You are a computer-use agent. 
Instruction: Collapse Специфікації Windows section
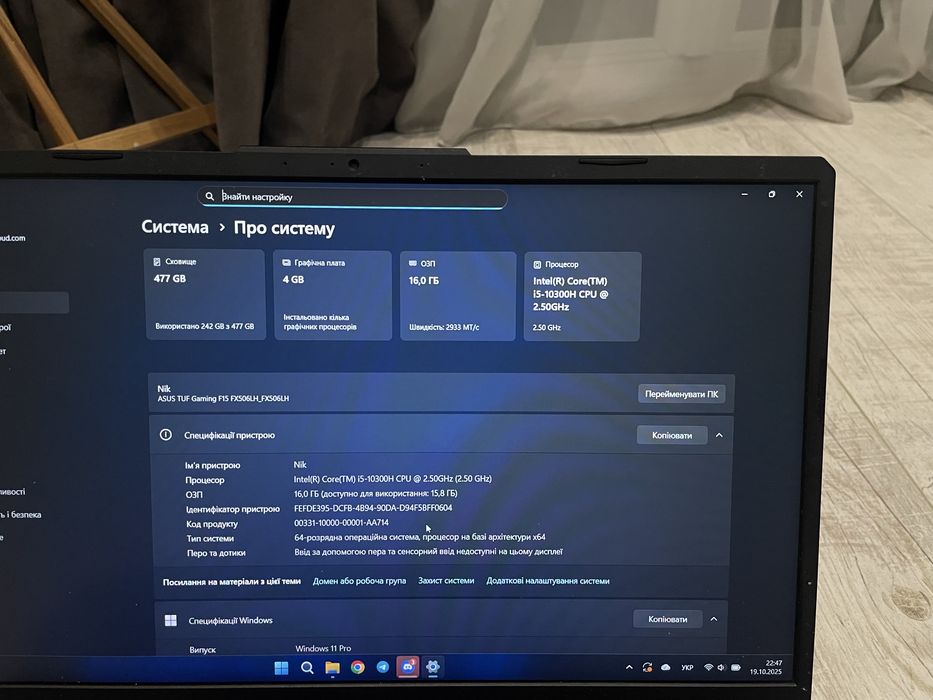pos(714,619)
